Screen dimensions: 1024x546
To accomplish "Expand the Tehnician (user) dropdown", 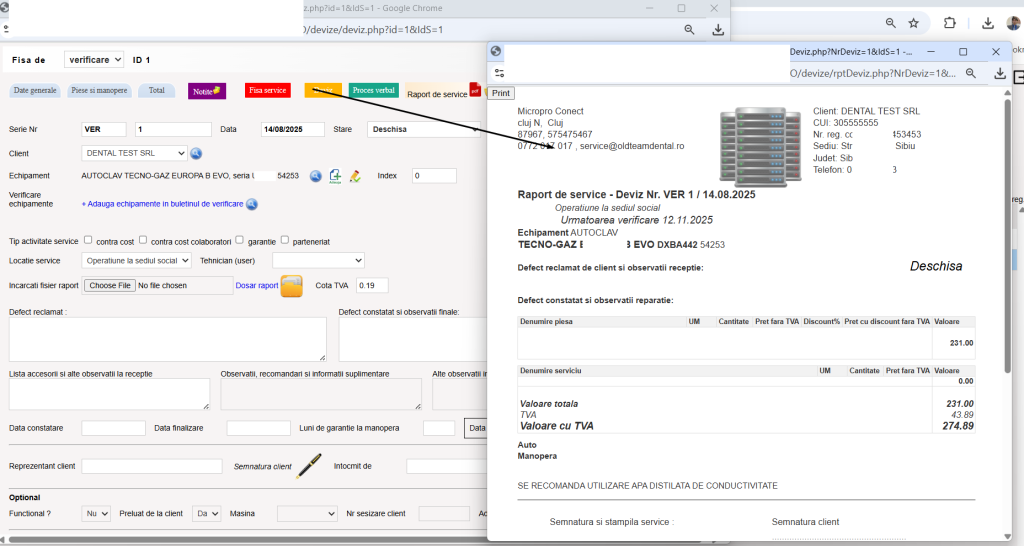I will click(318, 261).
